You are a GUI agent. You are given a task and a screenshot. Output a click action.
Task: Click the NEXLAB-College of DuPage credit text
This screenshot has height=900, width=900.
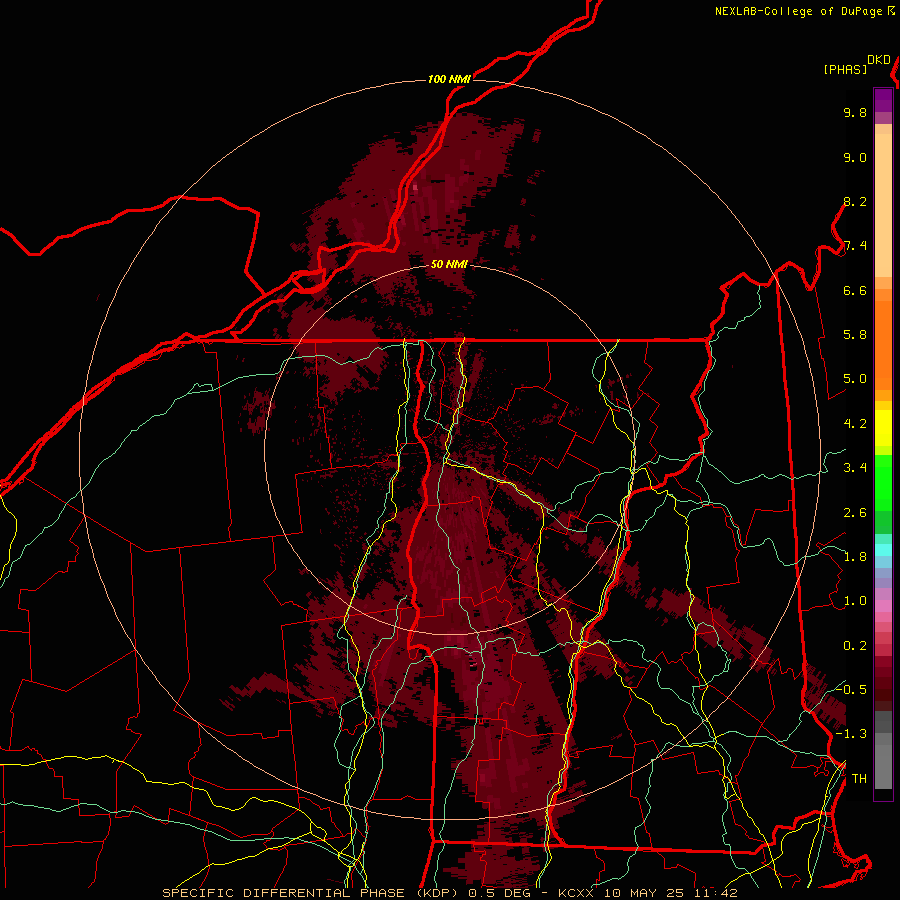click(800, 11)
